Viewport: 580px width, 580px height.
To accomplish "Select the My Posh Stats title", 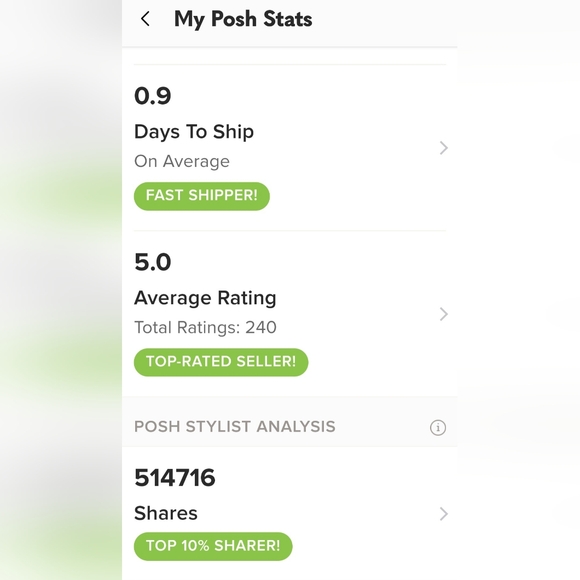I will pos(243,19).
